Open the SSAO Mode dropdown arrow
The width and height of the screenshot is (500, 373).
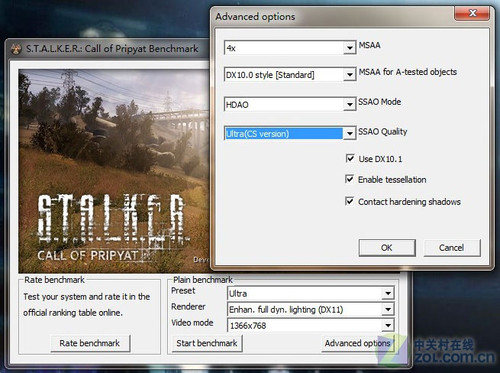(x=349, y=105)
